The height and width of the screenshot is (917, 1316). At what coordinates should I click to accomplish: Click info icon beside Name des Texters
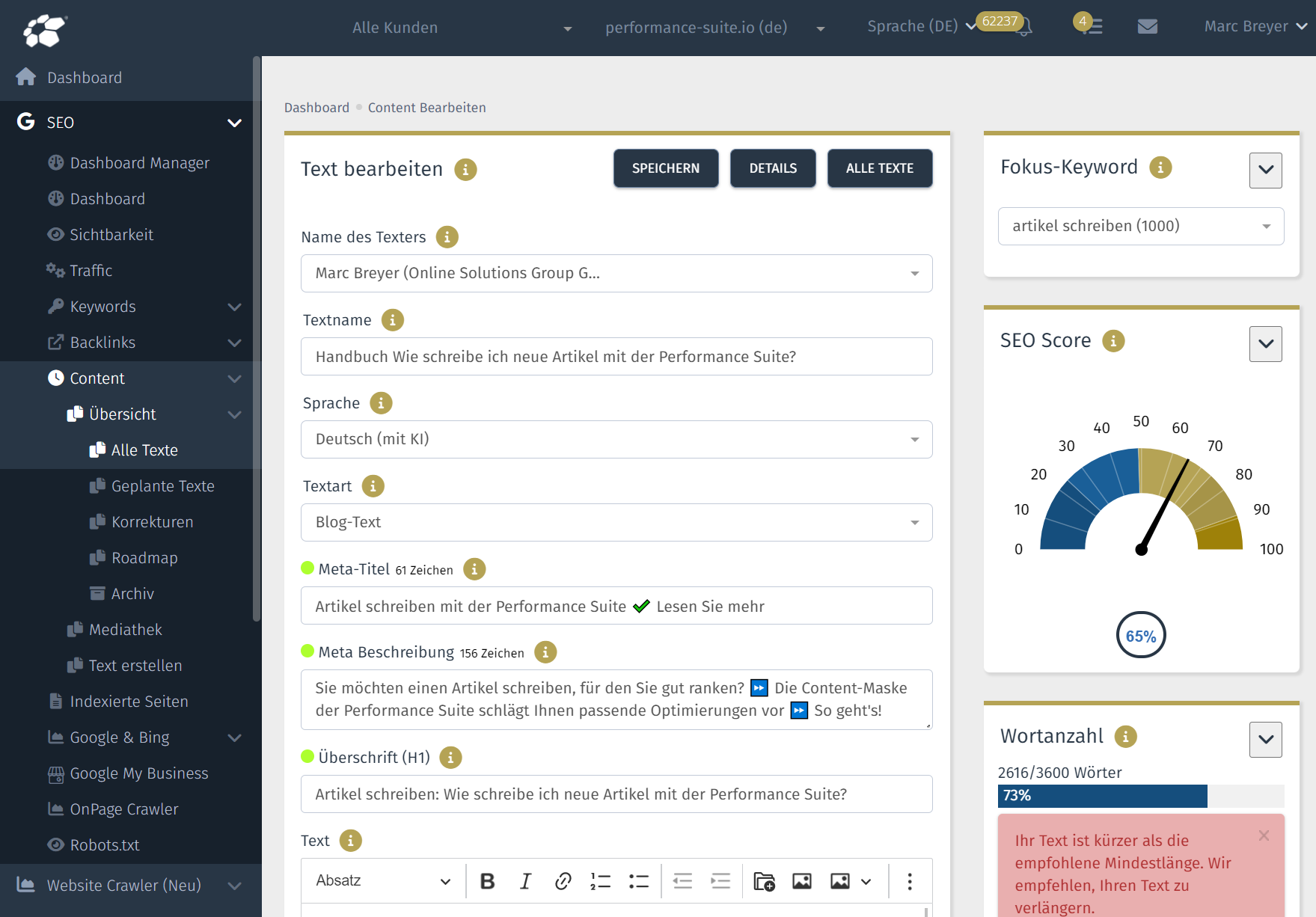click(447, 237)
